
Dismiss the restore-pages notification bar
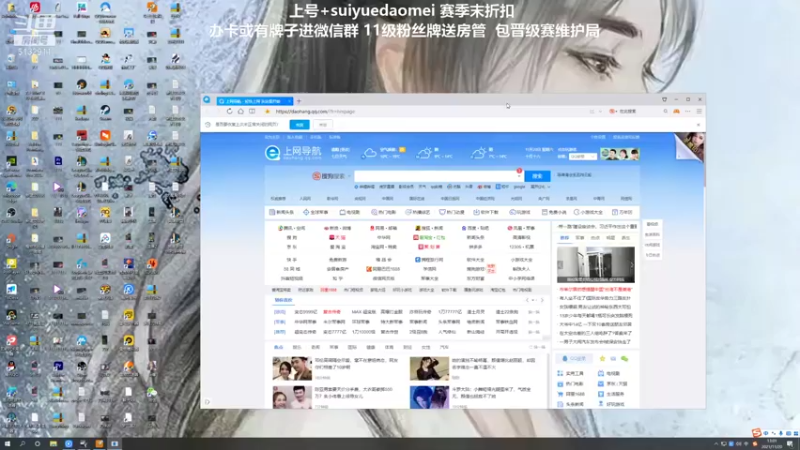coord(698,124)
